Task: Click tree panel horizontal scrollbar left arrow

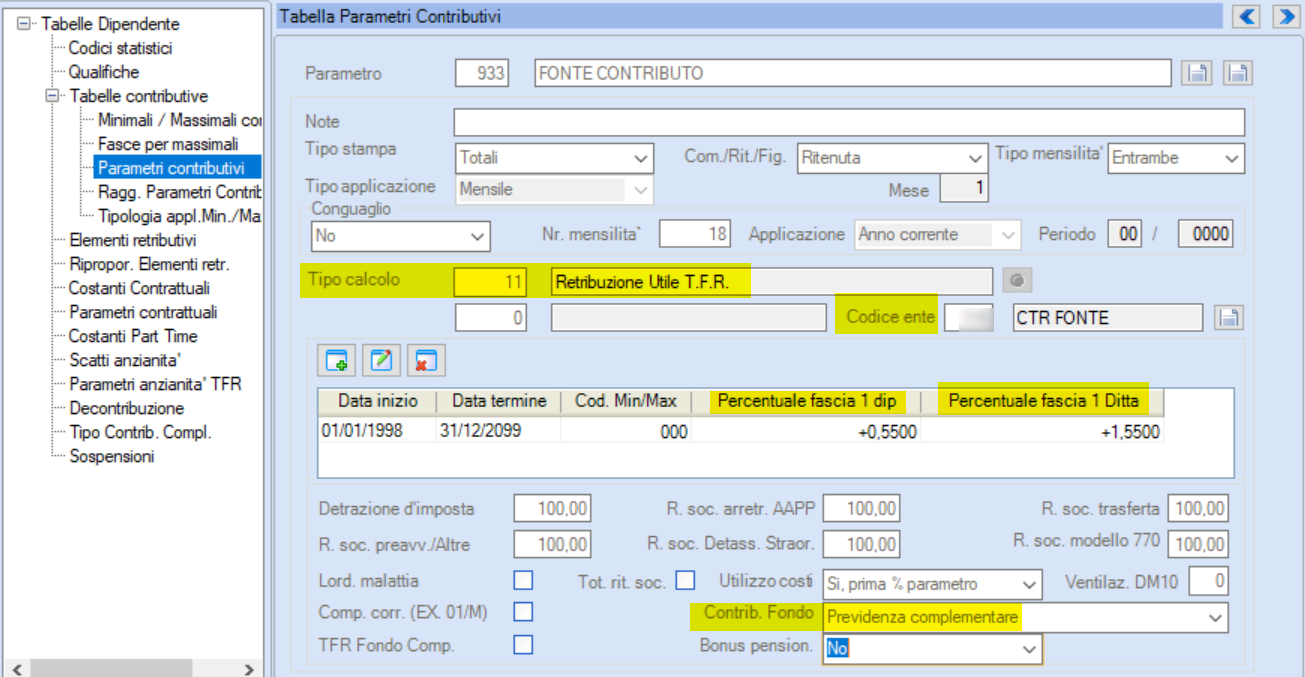Action: pos(15,668)
